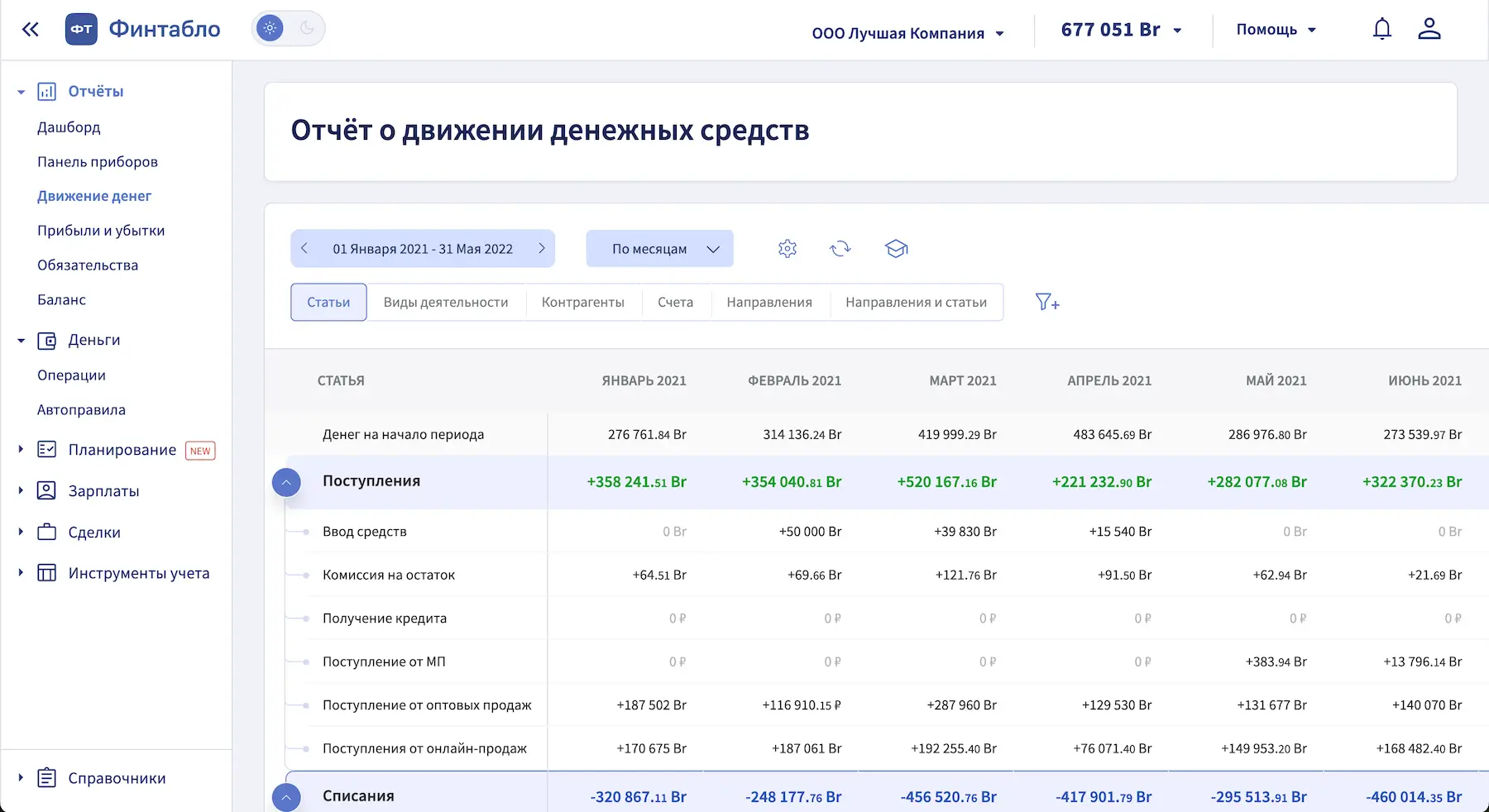
Task: Click the Деньги wallet icon
Action: [x=47, y=341]
